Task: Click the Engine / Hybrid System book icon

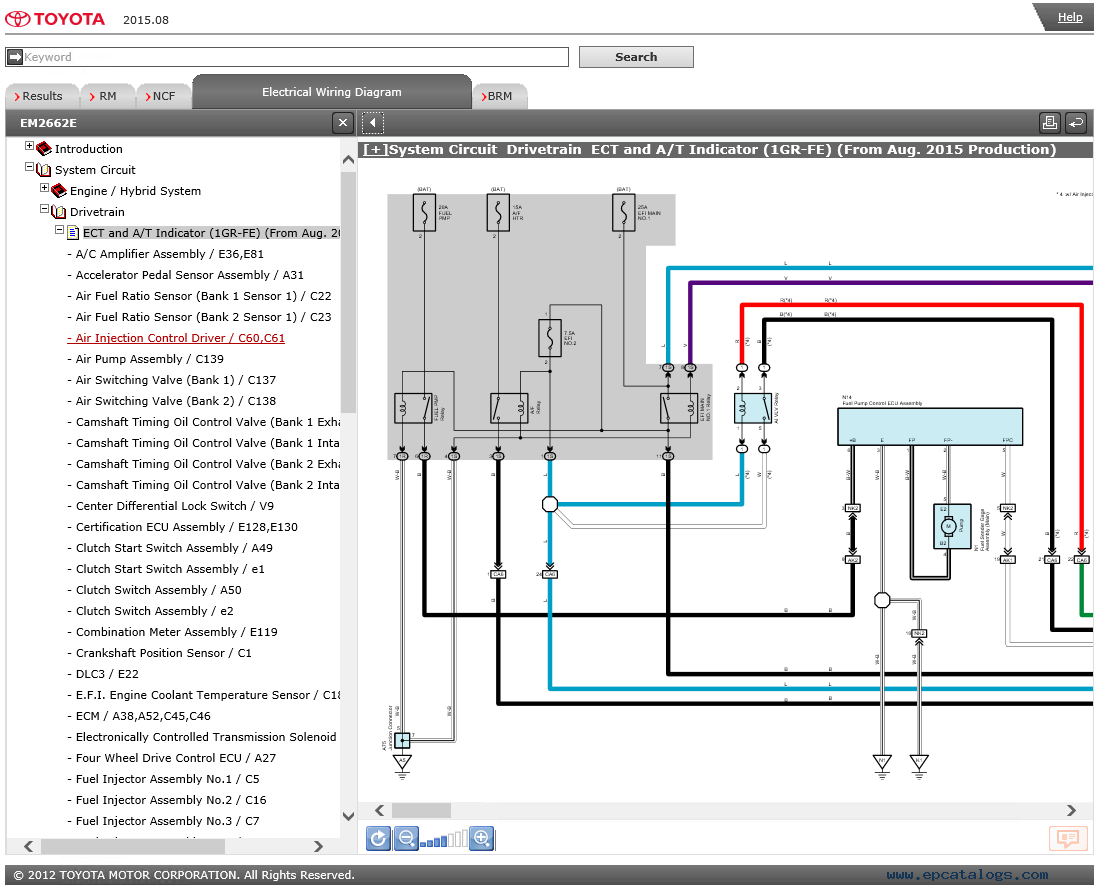Action: coord(59,191)
